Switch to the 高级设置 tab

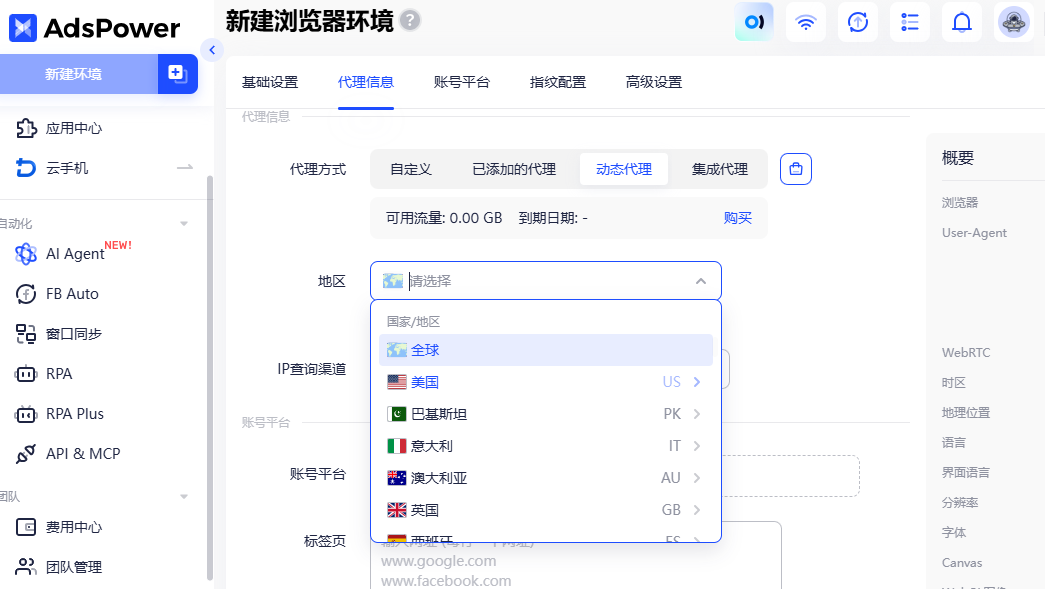point(654,82)
